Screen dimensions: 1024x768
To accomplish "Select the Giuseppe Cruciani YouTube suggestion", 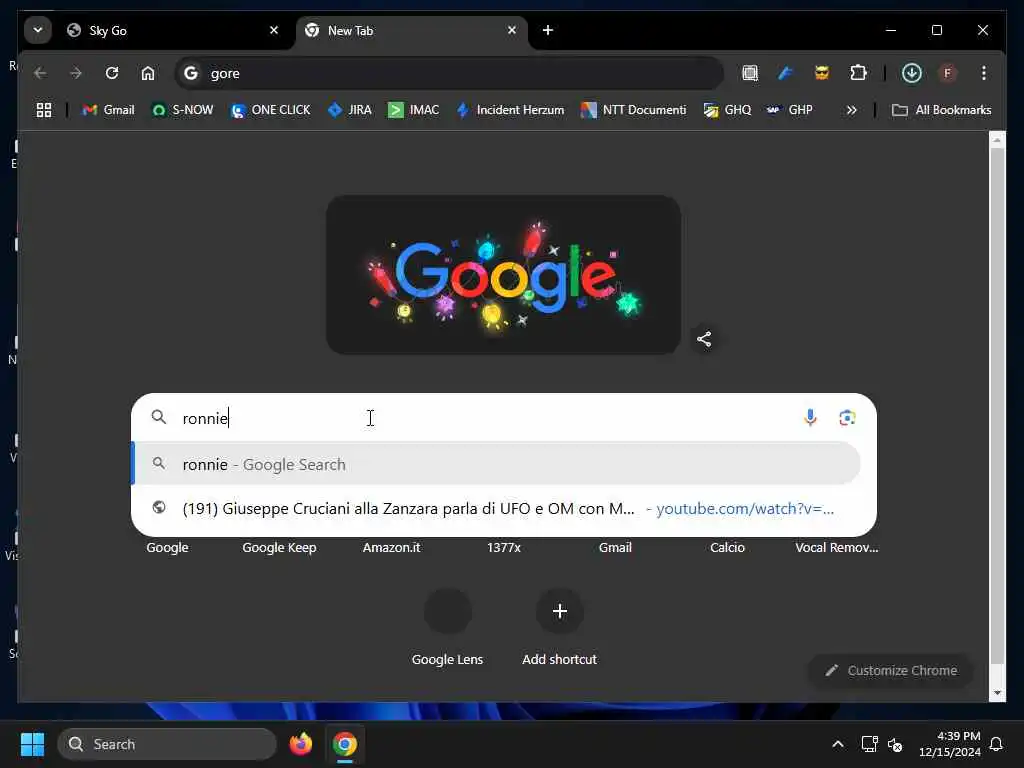I will click(496, 508).
